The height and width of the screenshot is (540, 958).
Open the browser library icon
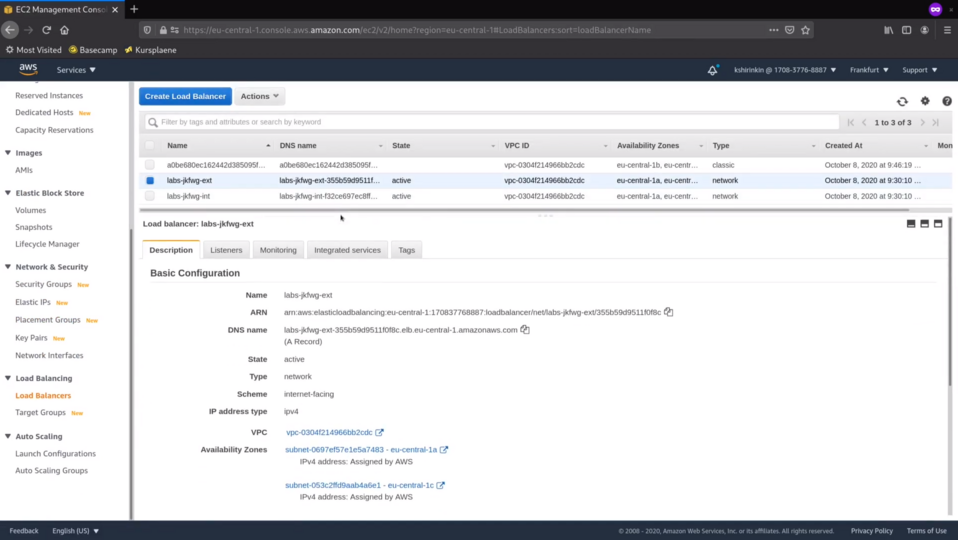coord(888,30)
